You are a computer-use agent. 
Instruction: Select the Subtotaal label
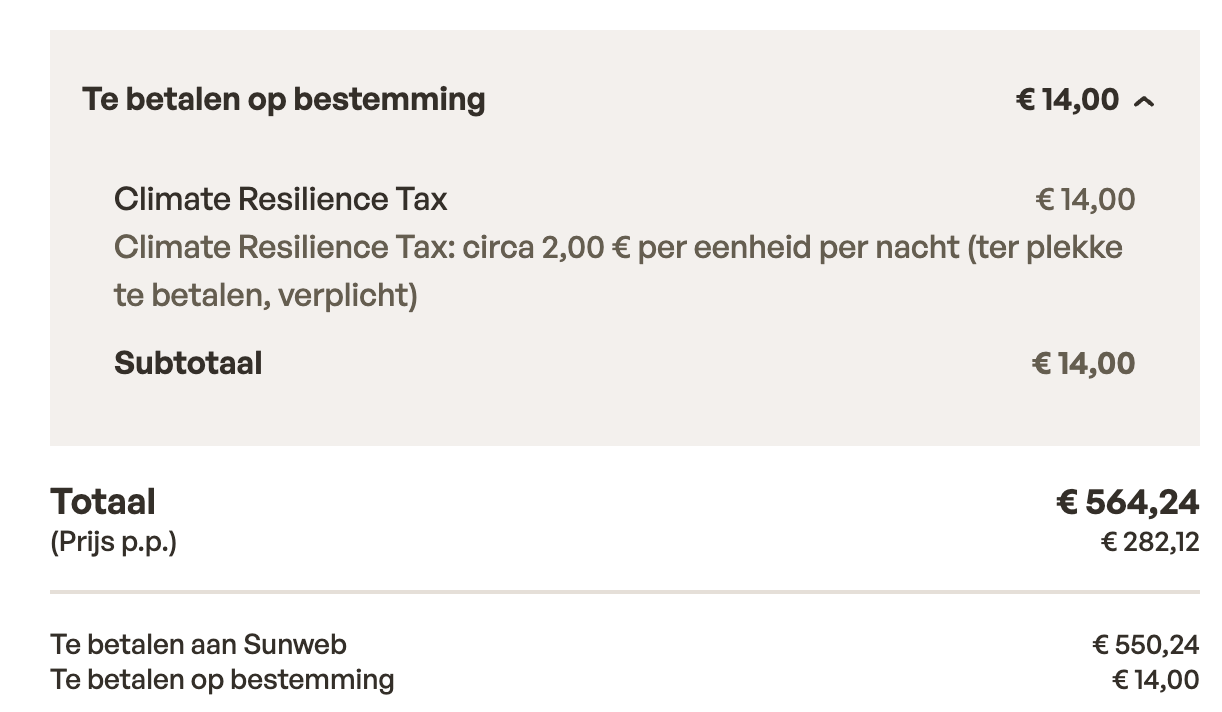(188, 363)
